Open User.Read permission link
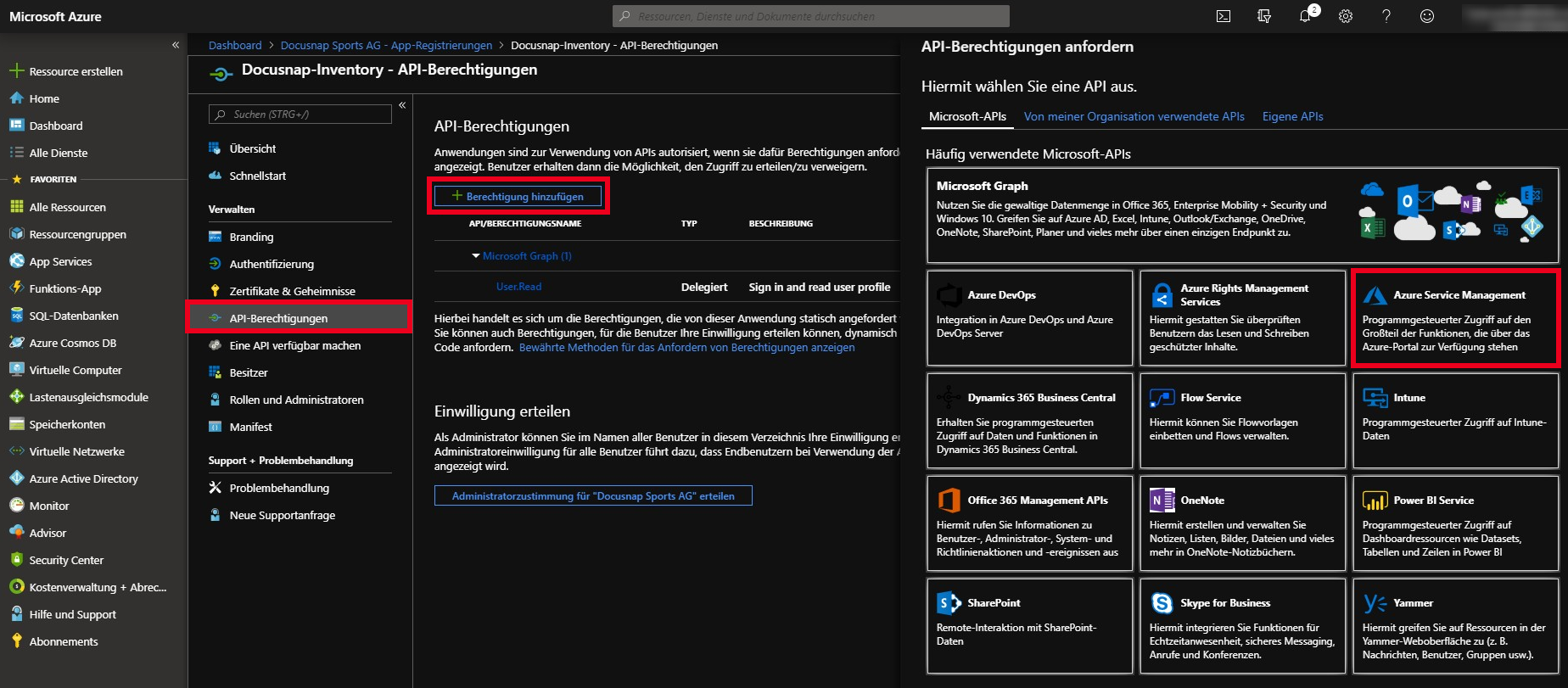 tap(518, 287)
